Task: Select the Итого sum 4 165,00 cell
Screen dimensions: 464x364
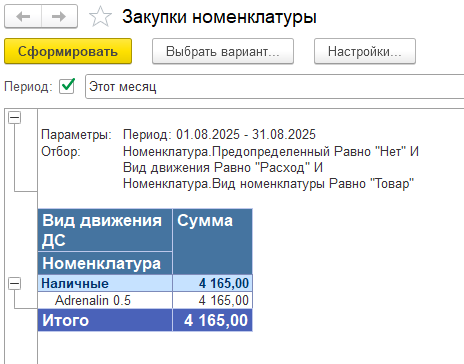Action: click(x=212, y=320)
